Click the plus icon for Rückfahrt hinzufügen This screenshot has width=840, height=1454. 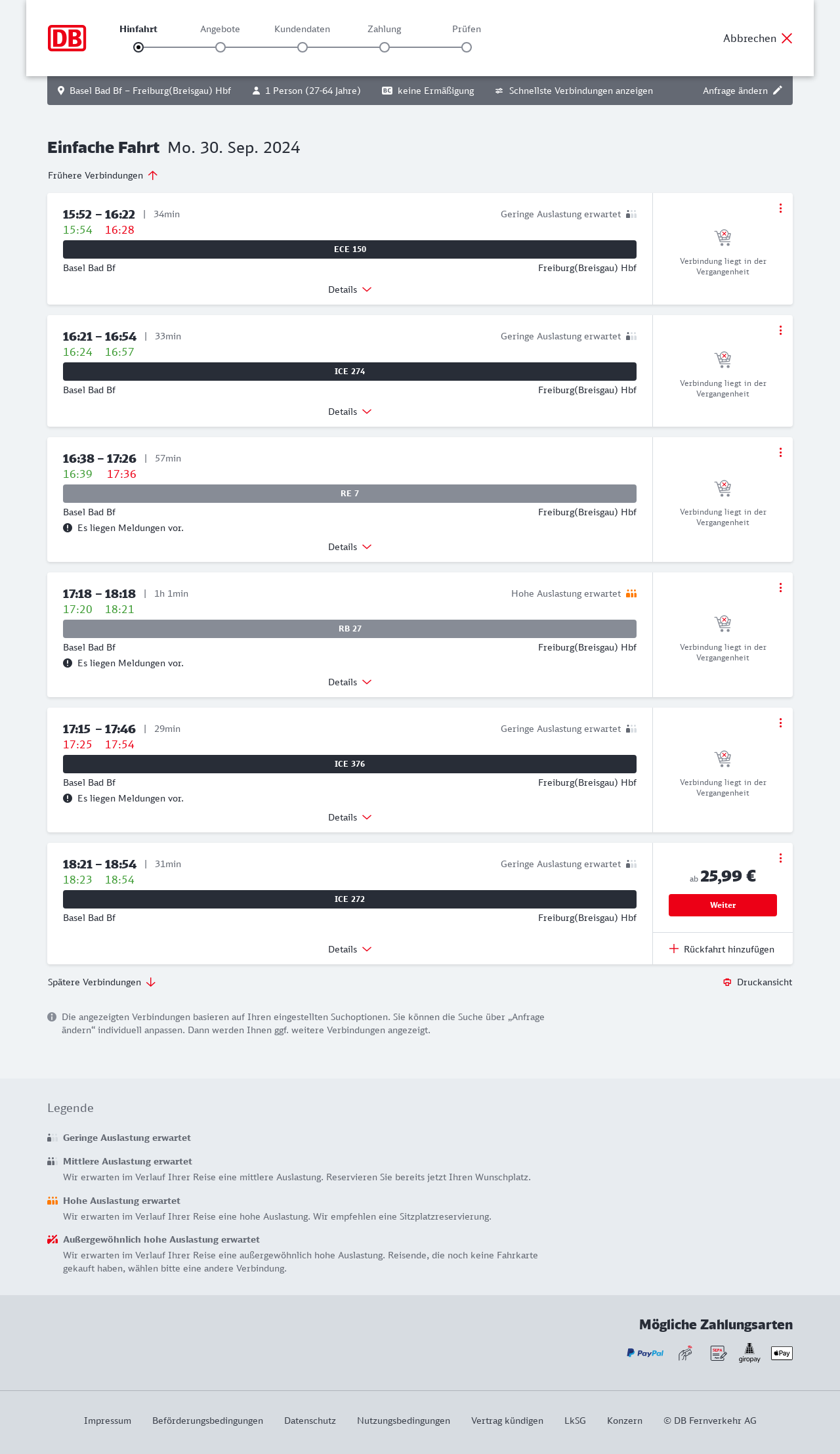pos(674,949)
